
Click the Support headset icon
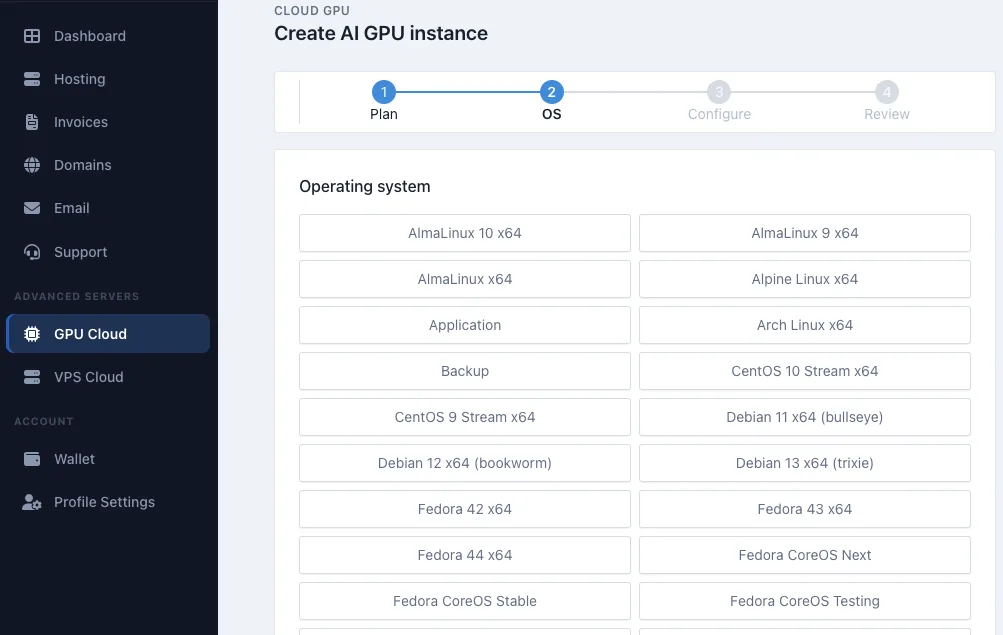(x=32, y=252)
